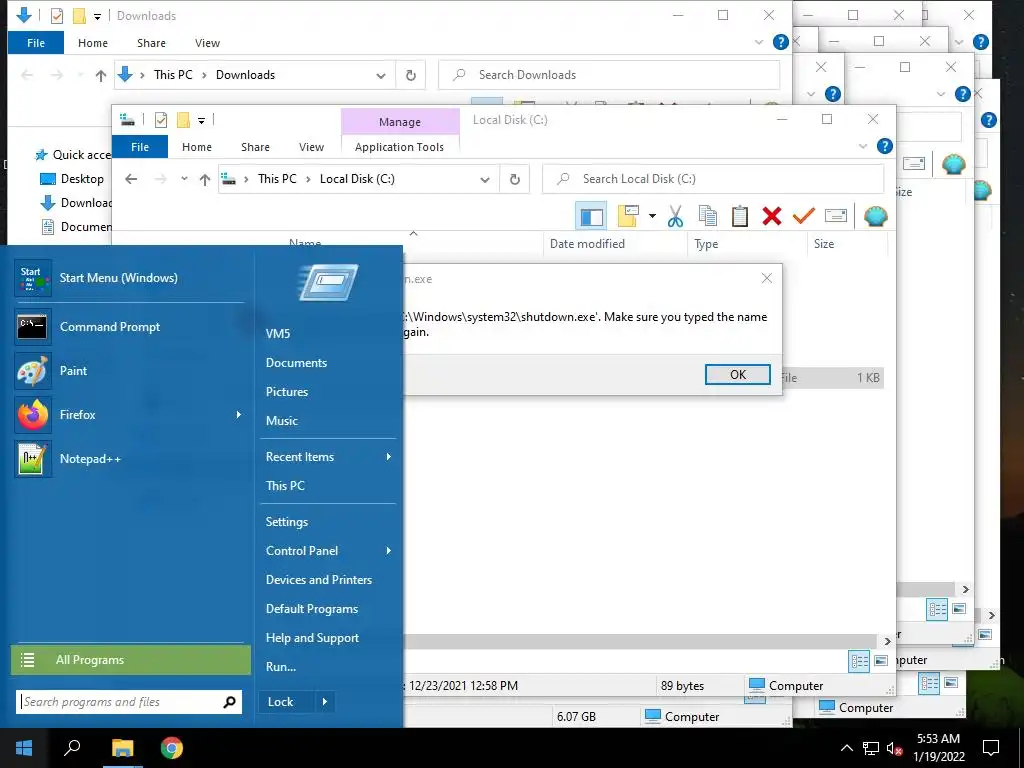Switch Local Disk window to large icons view
1024x768 pixels.
881,661
